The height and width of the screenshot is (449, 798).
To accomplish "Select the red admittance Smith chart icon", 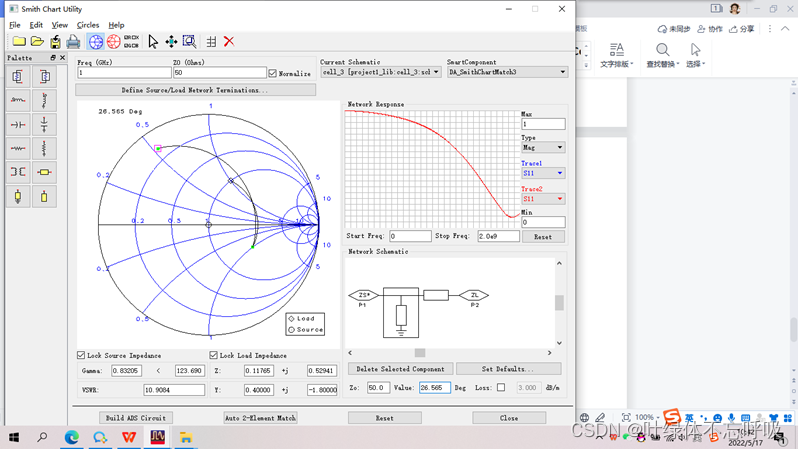I will (113, 42).
